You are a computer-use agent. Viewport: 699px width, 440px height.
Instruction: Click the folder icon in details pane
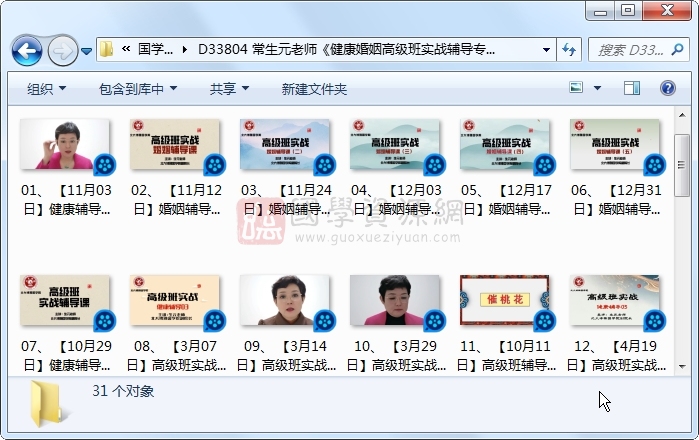(48, 404)
